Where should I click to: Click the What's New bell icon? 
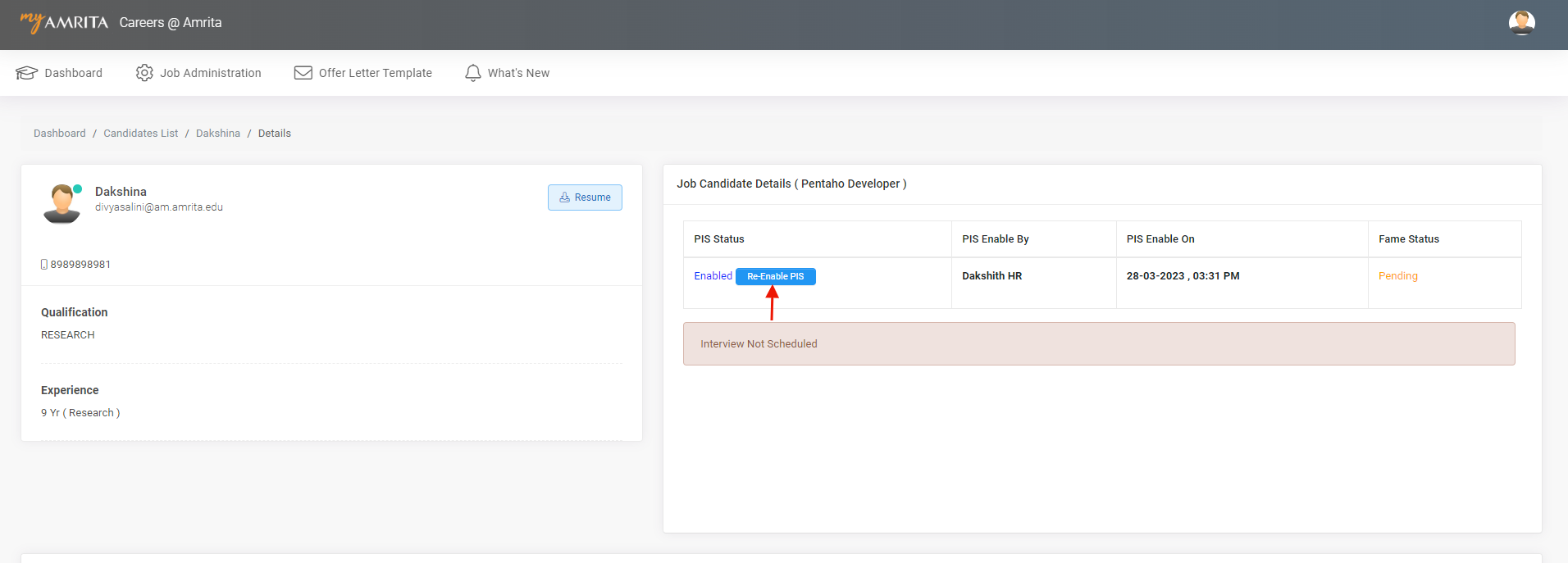click(x=473, y=73)
